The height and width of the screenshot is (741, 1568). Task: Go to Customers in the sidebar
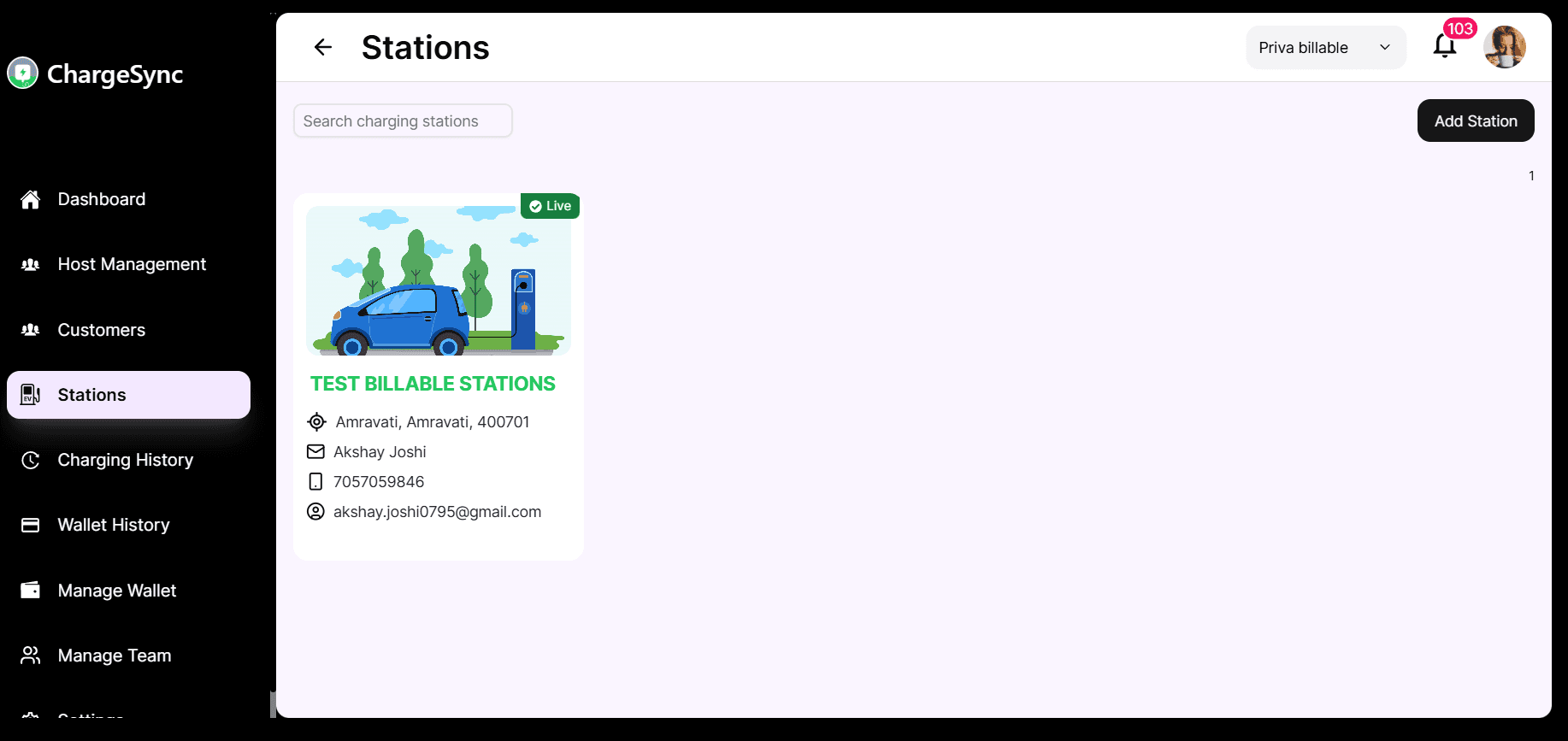(101, 330)
